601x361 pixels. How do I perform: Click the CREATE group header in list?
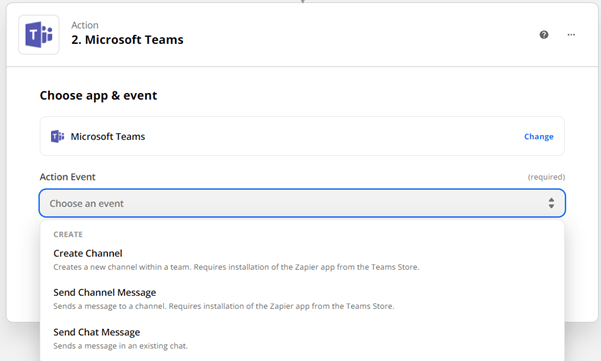coord(68,234)
